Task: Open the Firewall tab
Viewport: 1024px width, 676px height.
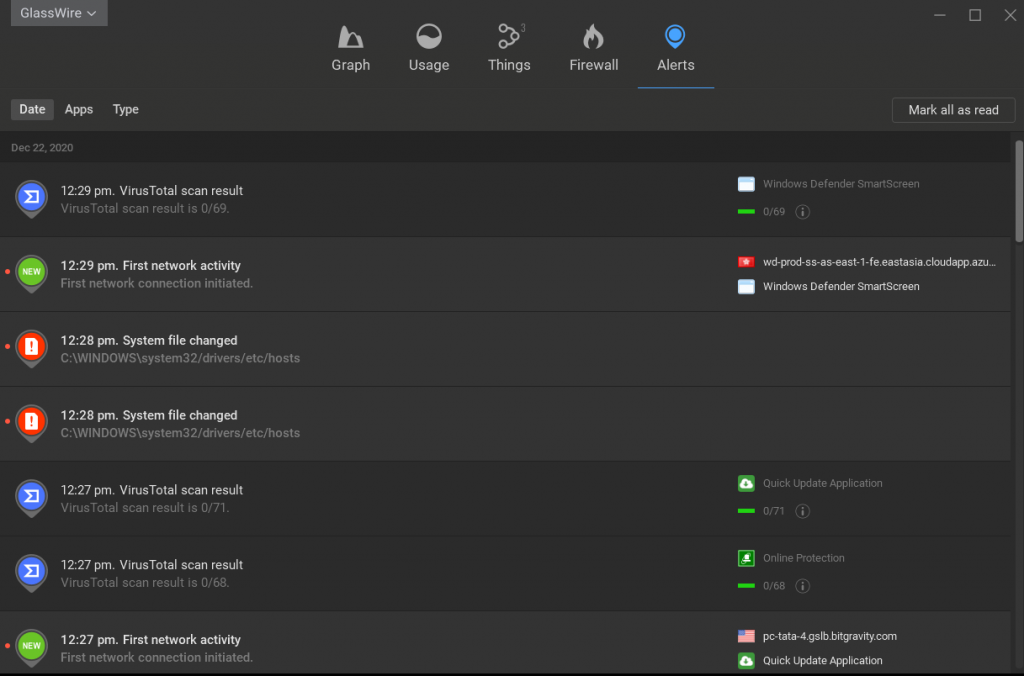Action: 594,48
